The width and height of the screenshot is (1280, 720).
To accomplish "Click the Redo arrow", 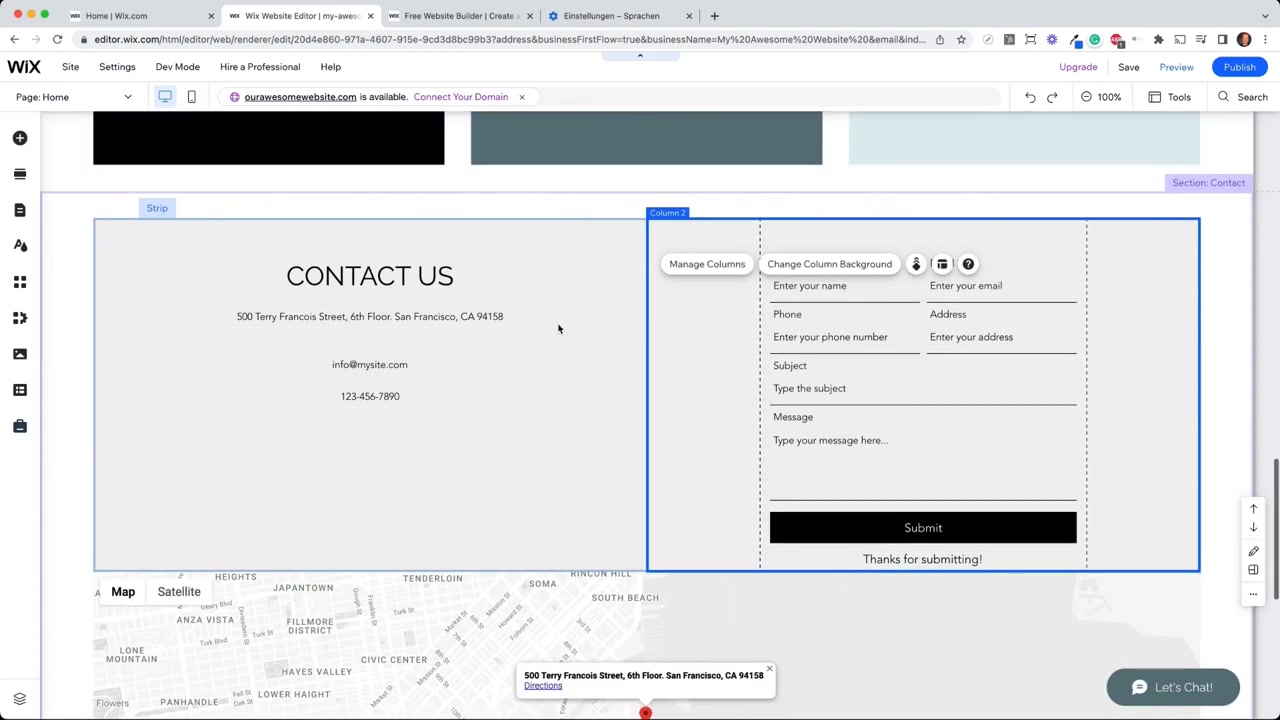I will click(x=1052, y=97).
